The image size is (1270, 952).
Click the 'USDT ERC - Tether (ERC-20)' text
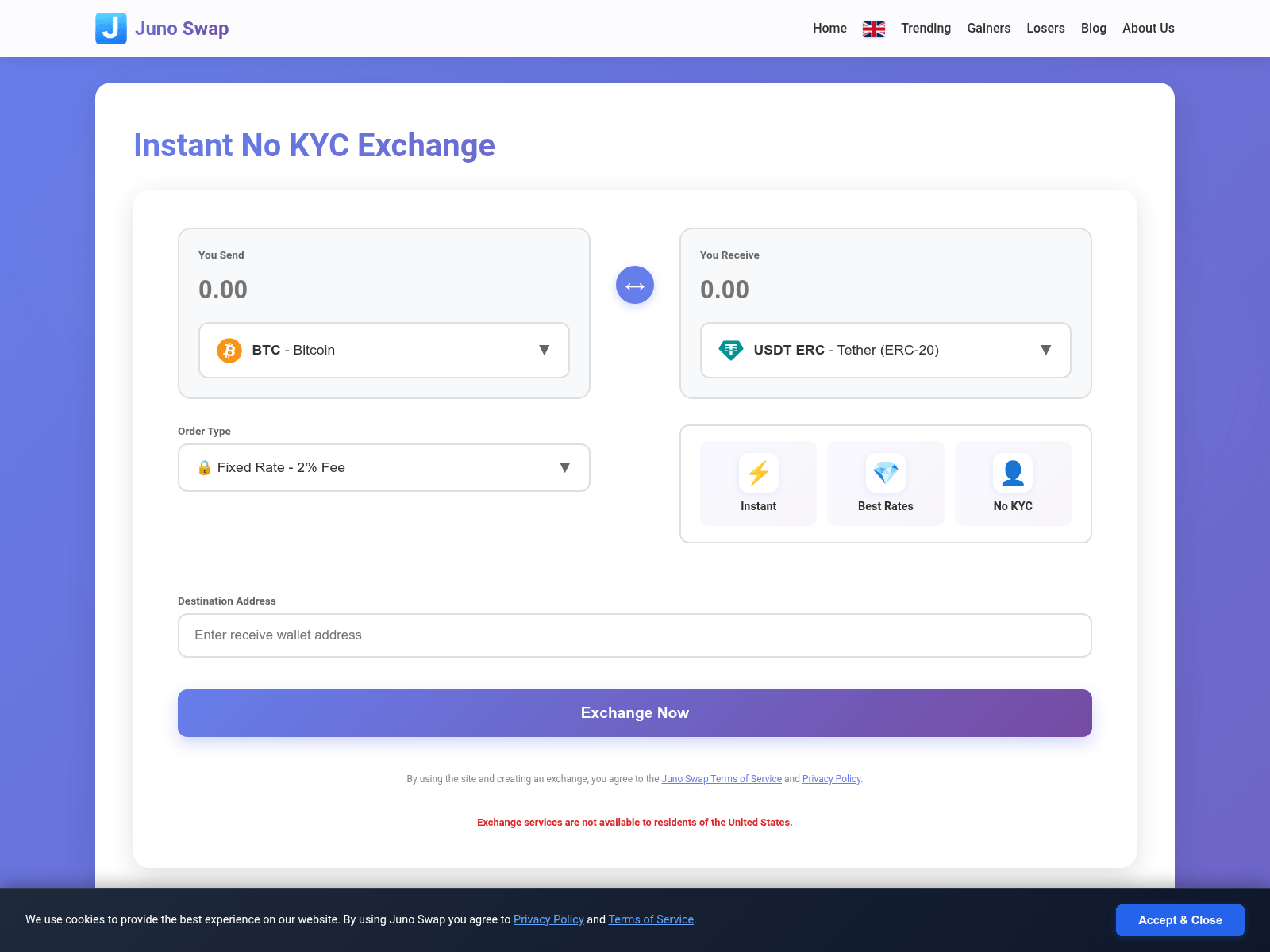pos(846,350)
